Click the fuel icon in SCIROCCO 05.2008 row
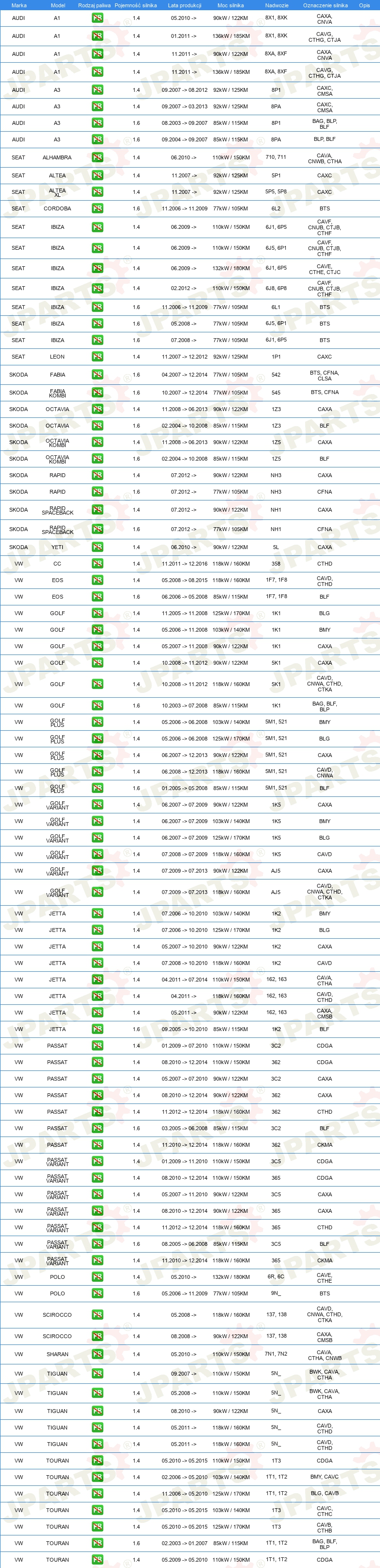Viewport: 380px width, 1568px height. [98, 1315]
